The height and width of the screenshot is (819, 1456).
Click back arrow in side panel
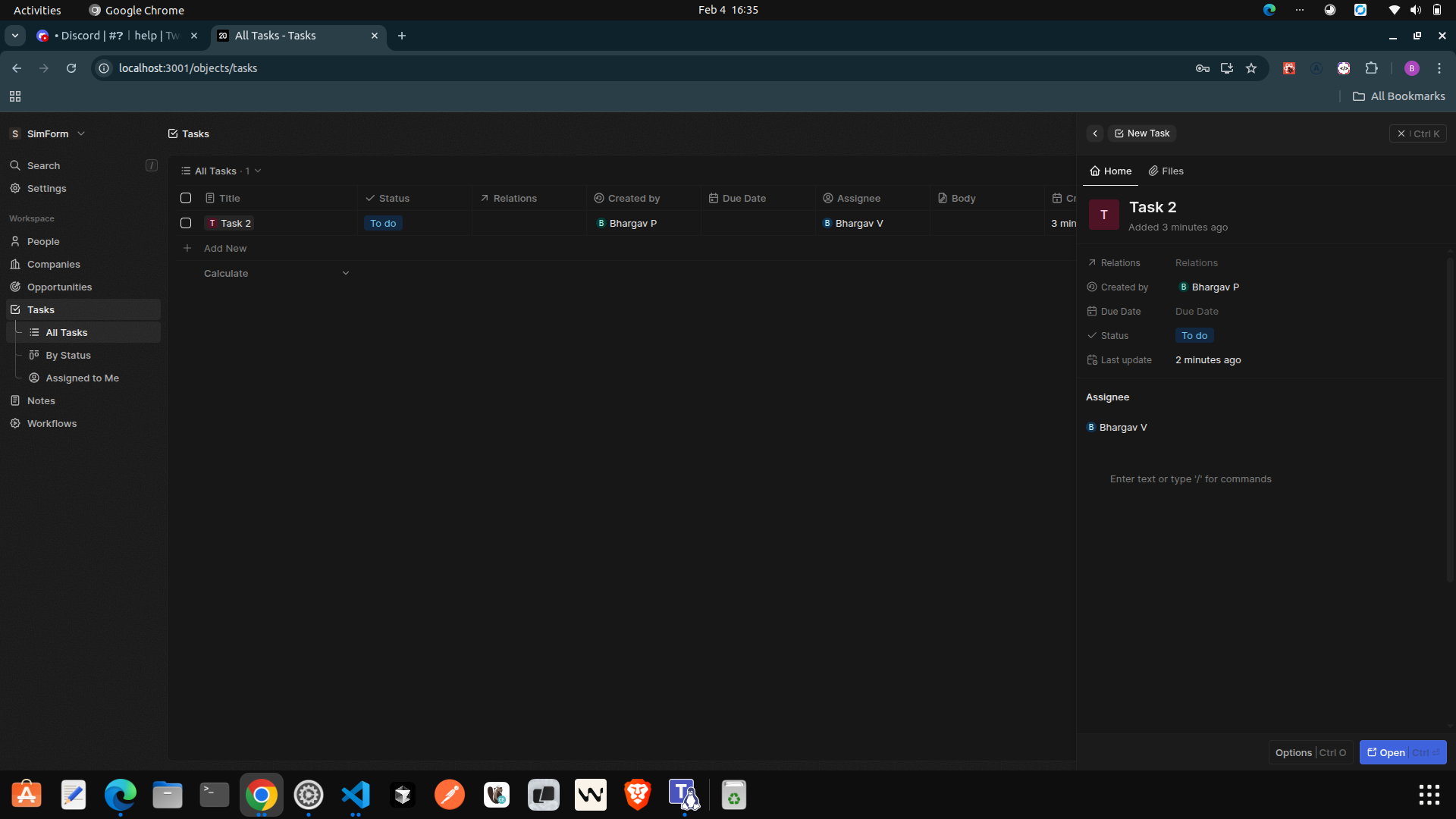click(x=1095, y=133)
